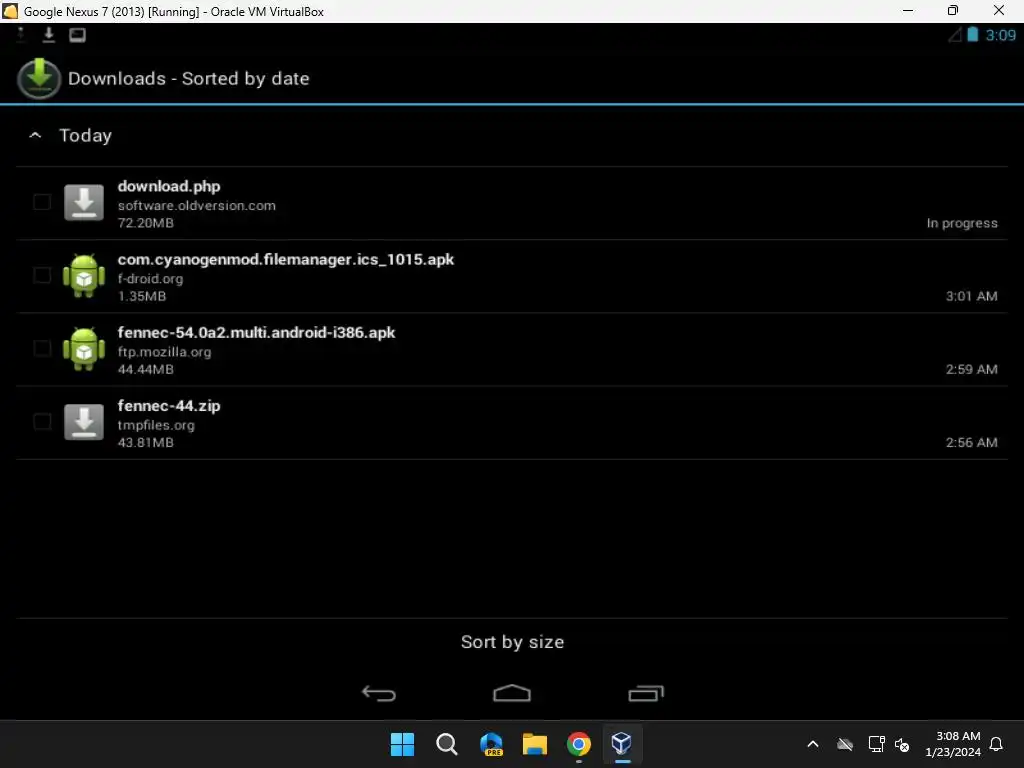Open network status tray icon
The image size is (1024, 768).
876,744
